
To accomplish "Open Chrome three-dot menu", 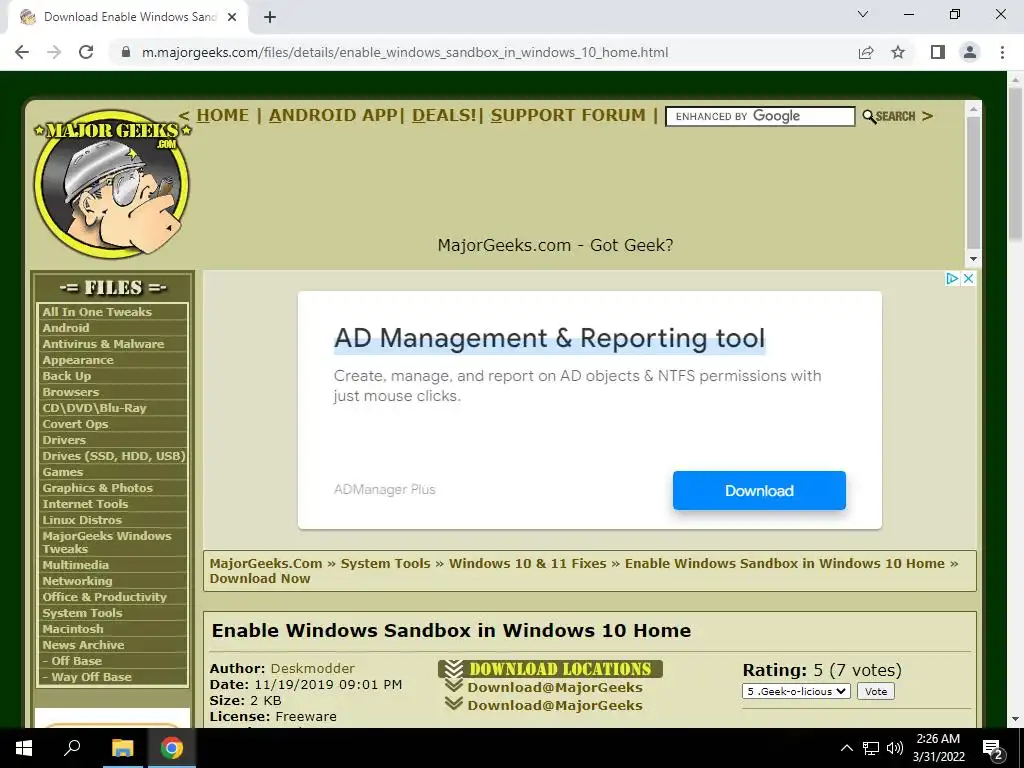I will coord(1002,52).
